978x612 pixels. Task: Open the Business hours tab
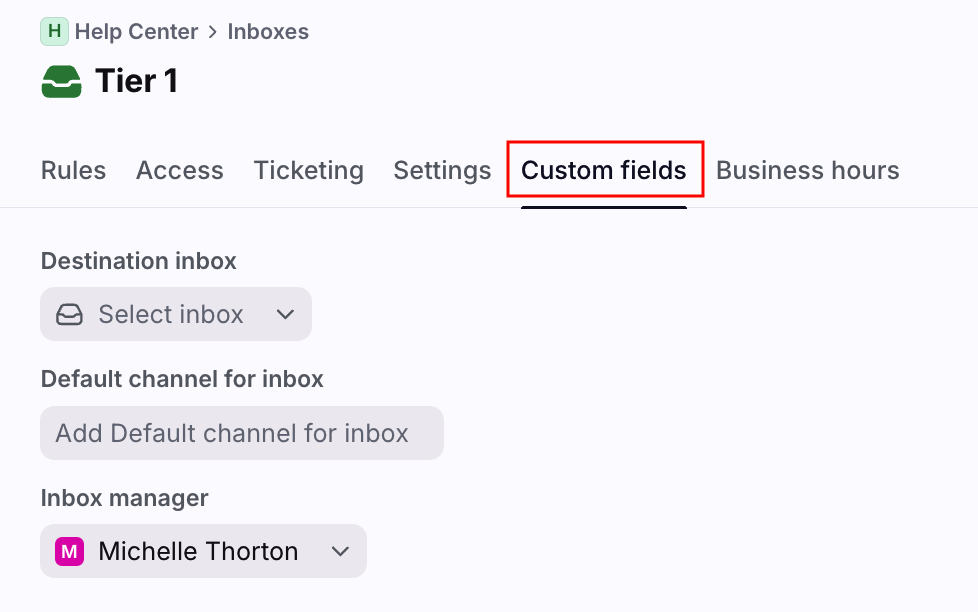[x=807, y=171]
